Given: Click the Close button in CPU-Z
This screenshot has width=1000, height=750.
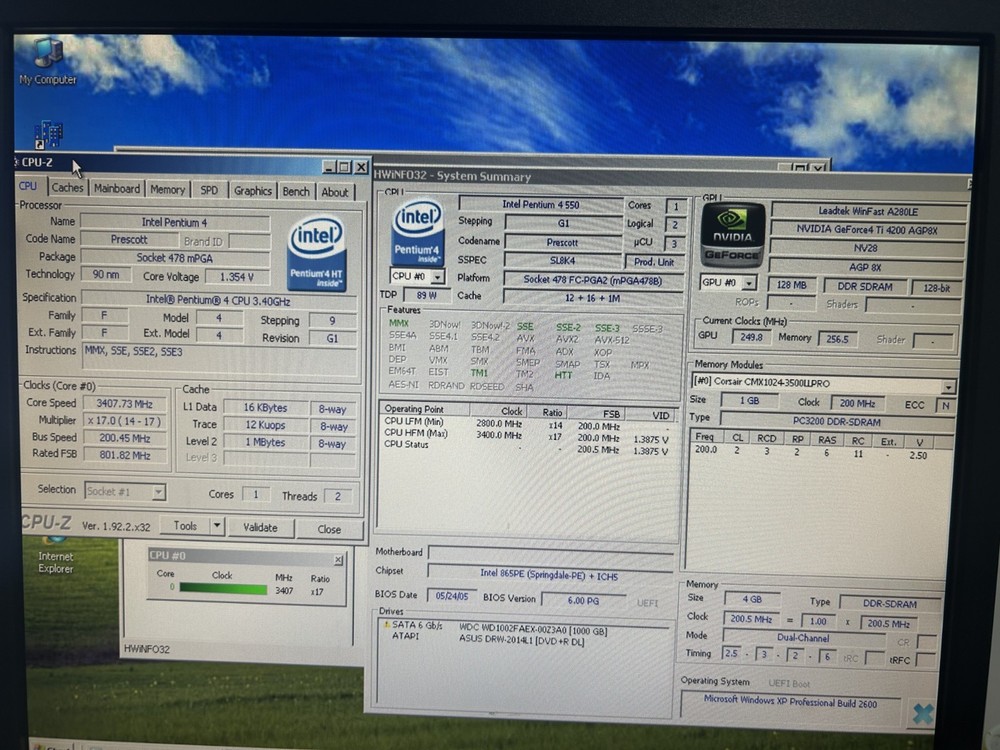Looking at the screenshot, I should pyautogui.click(x=329, y=529).
